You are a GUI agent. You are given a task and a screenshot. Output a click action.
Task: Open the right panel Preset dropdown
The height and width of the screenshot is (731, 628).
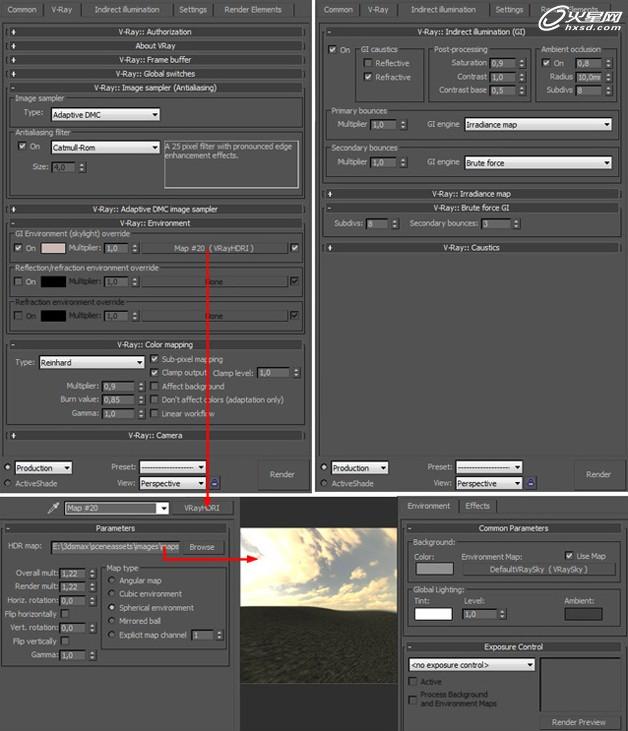point(489,467)
